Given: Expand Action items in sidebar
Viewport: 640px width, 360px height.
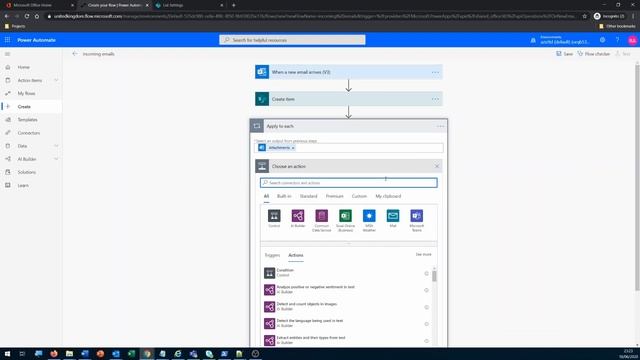Looking at the screenshot, I should pos(56,80).
